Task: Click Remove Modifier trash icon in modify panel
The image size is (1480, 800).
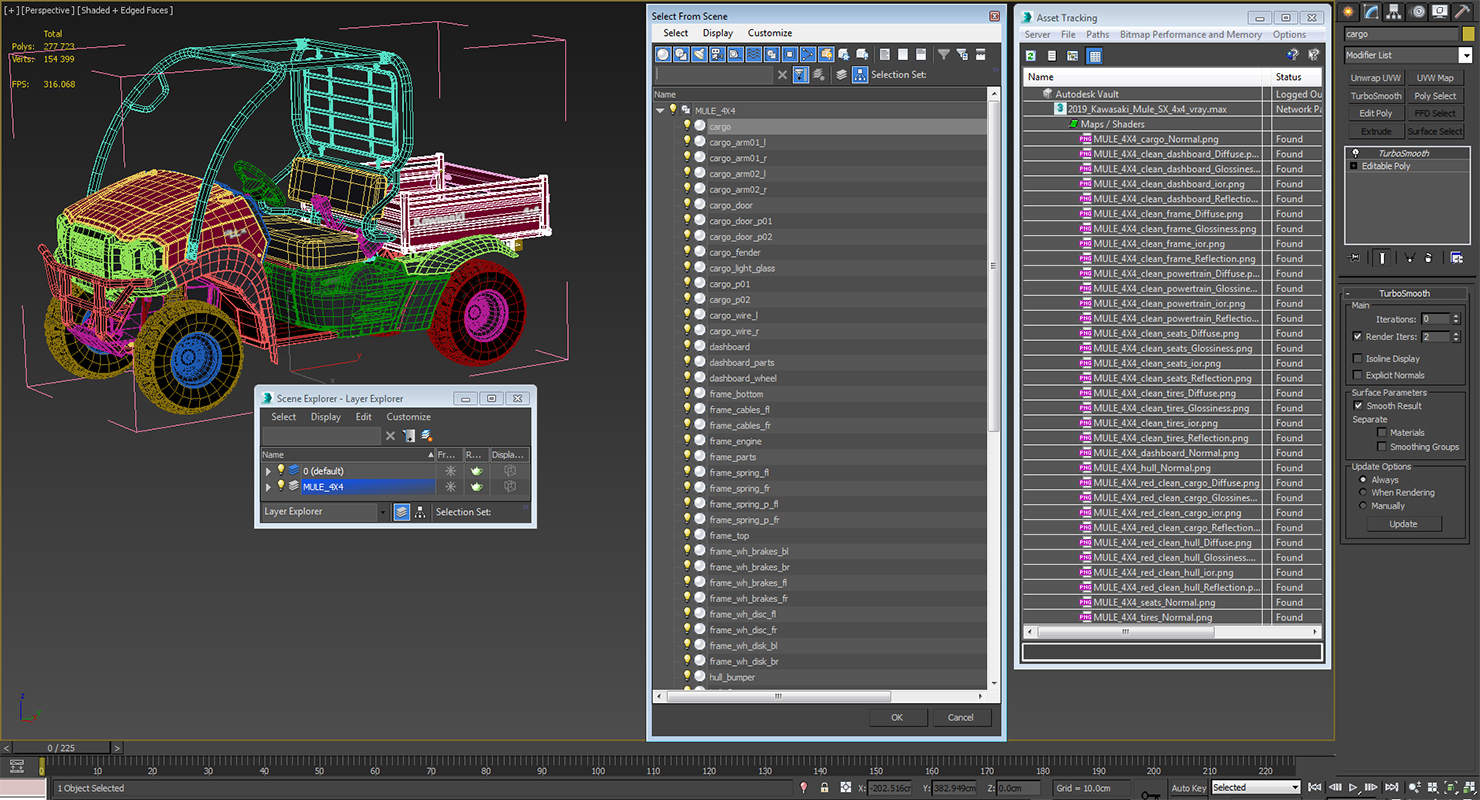Action: tap(1428, 258)
